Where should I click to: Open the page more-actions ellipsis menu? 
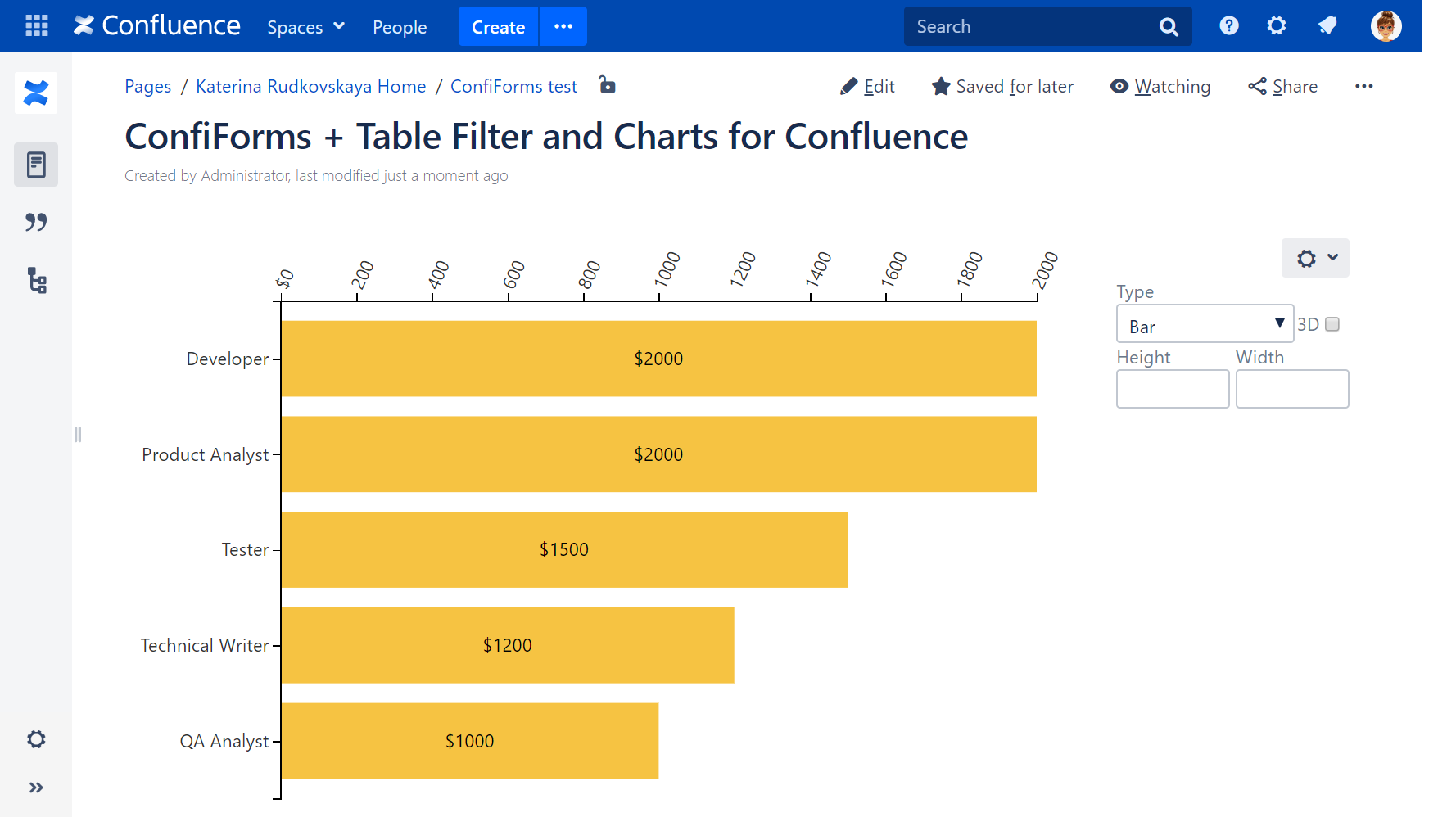tap(1364, 86)
